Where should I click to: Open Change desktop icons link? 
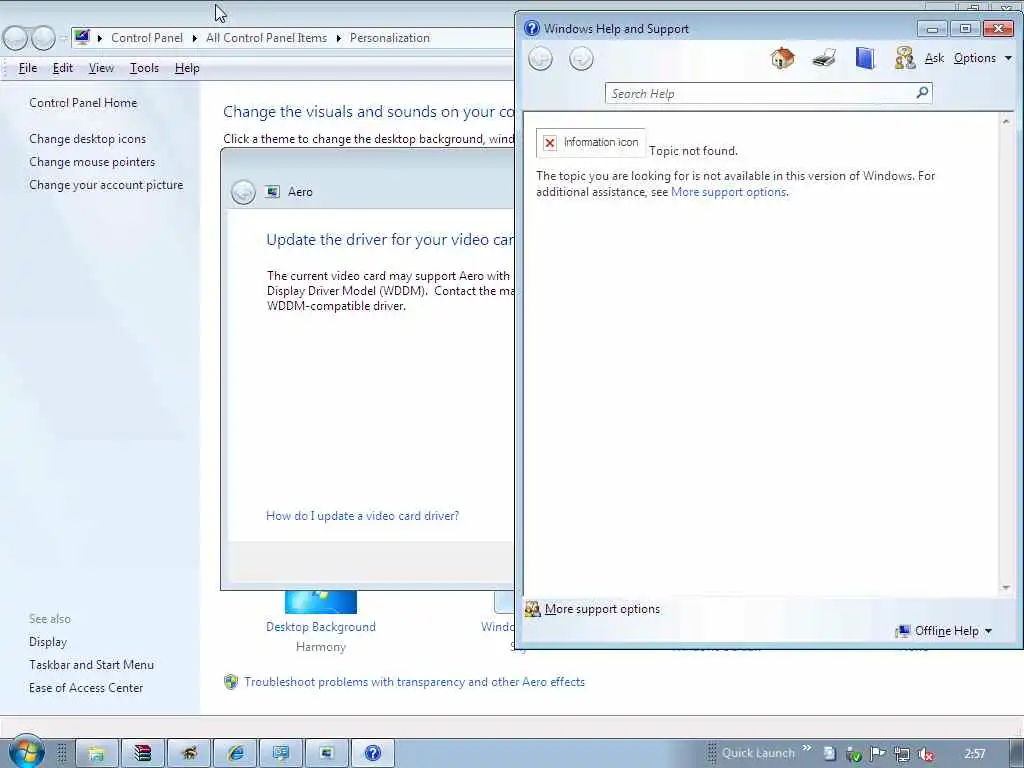click(88, 139)
